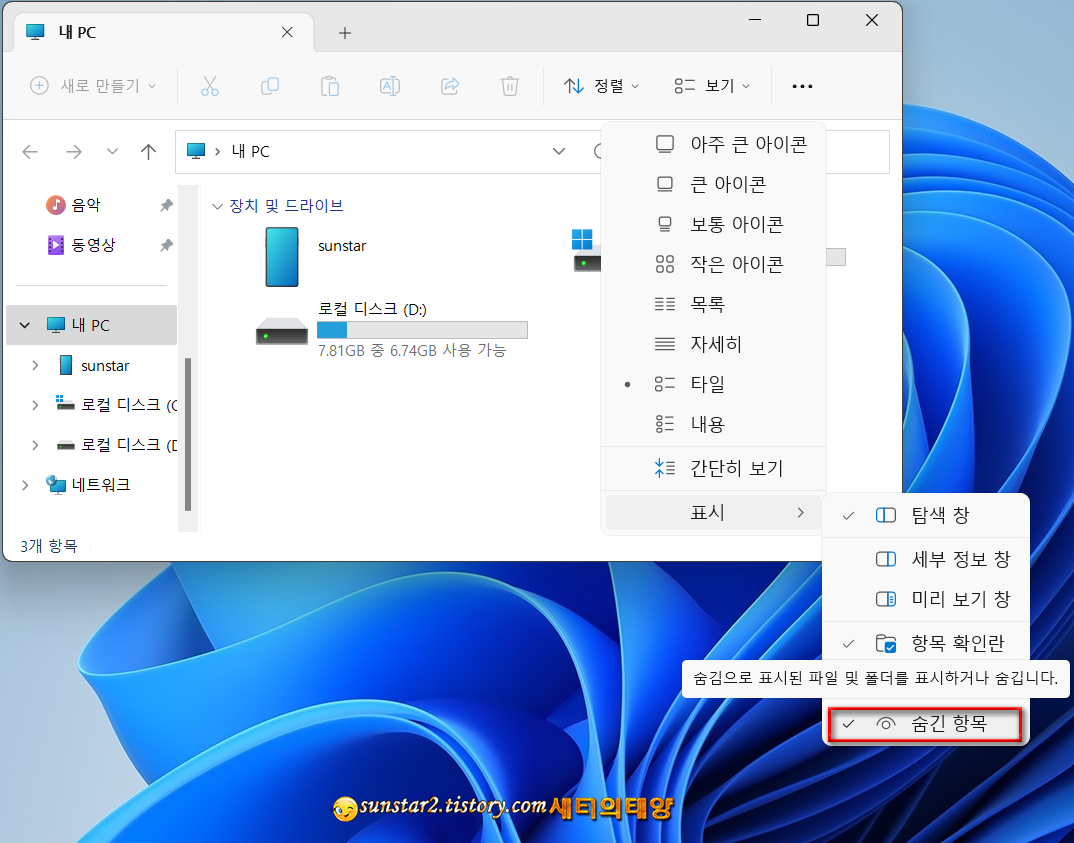
Task: Open the Videos quick access folder
Action: coord(81,244)
